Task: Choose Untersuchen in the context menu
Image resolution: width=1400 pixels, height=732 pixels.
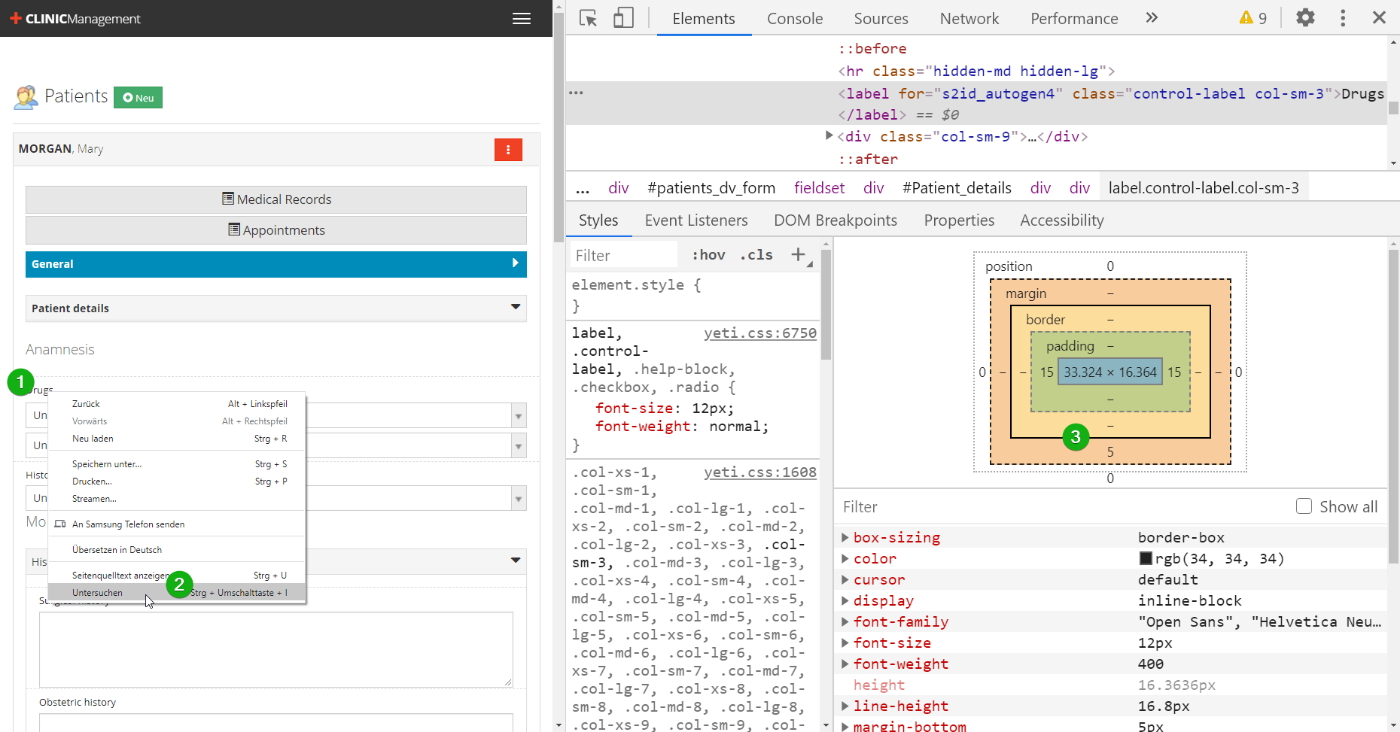Action: 177,592
